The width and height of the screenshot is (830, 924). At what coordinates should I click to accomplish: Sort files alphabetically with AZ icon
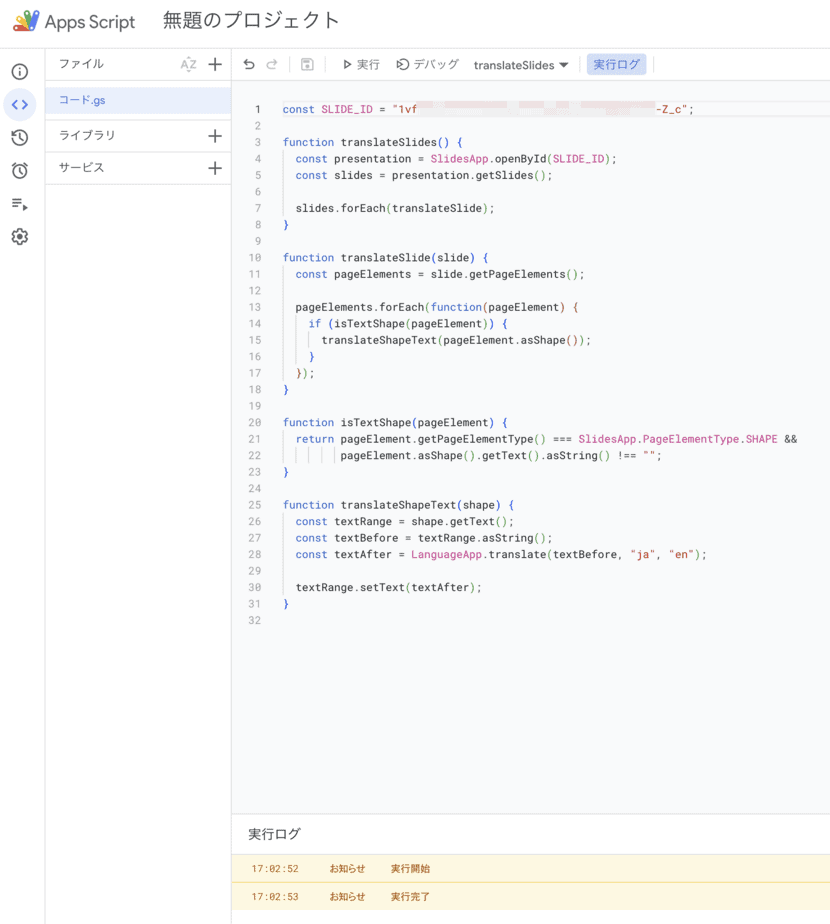tap(188, 65)
